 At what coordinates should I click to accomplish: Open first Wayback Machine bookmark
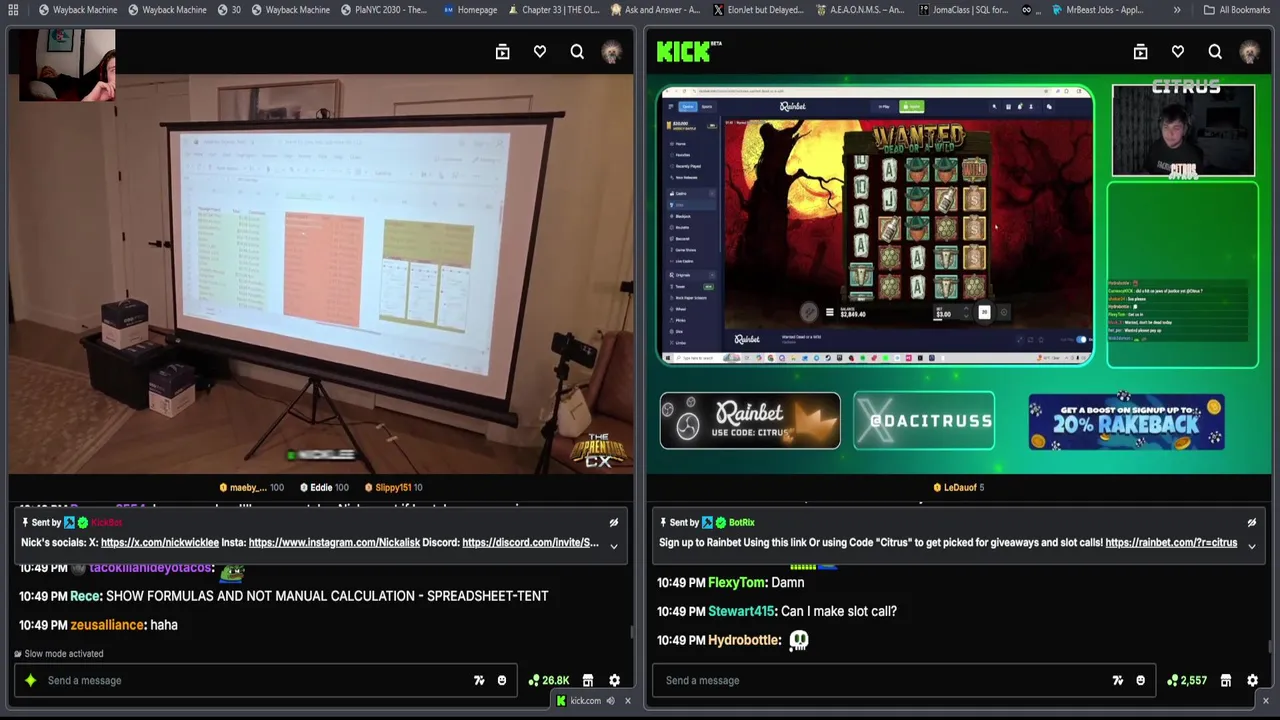(x=78, y=10)
